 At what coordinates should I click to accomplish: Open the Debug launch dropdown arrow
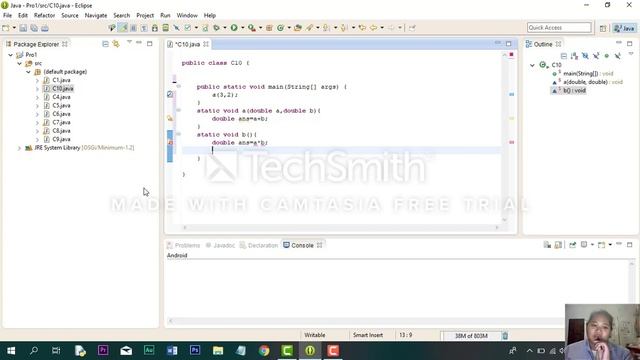[224, 28]
